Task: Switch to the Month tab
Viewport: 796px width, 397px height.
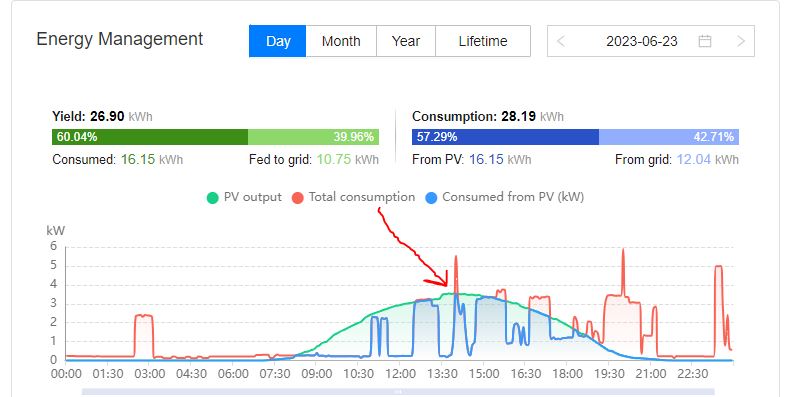Action: tap(341, 41)
